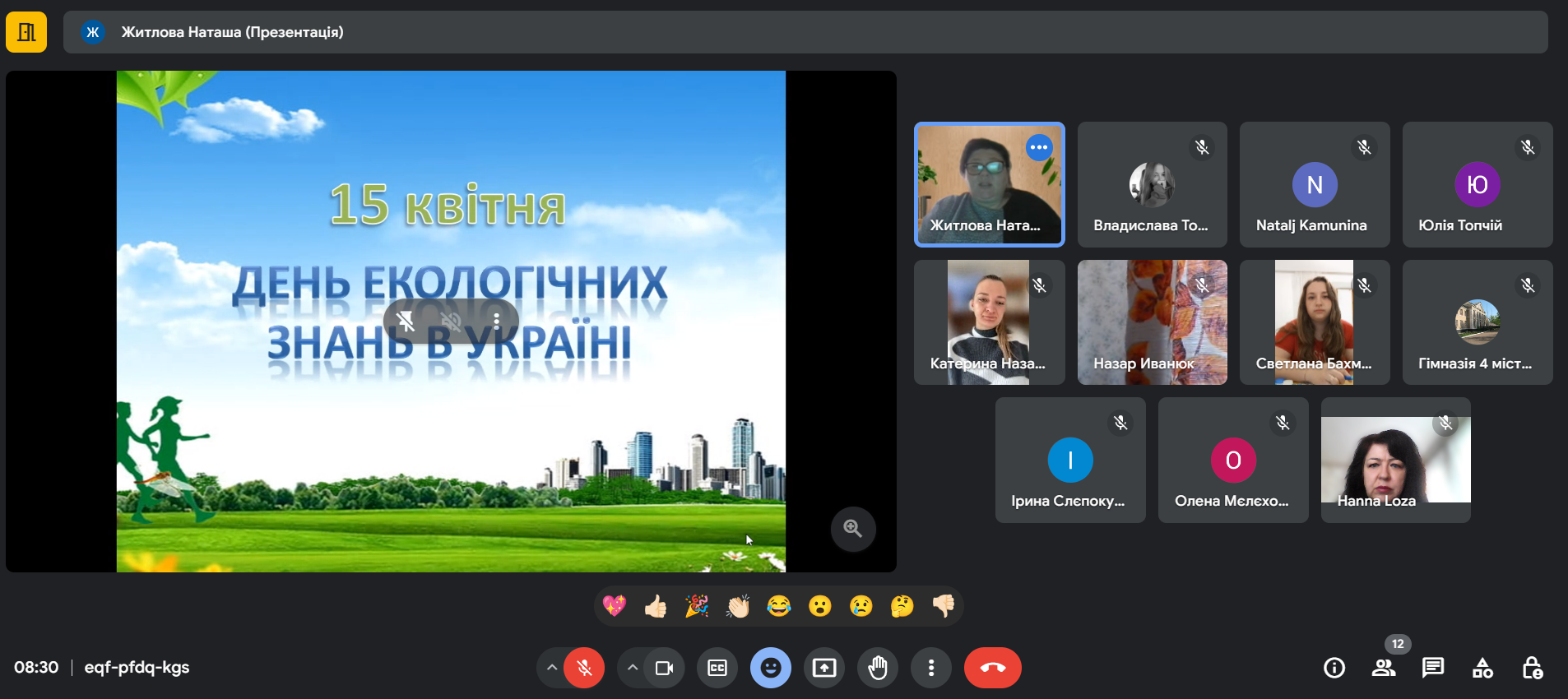Toggle the emoji reactions bar button
Image resolution: width=1568 pixels, height=699 pixels.
[x=770, y=668]
